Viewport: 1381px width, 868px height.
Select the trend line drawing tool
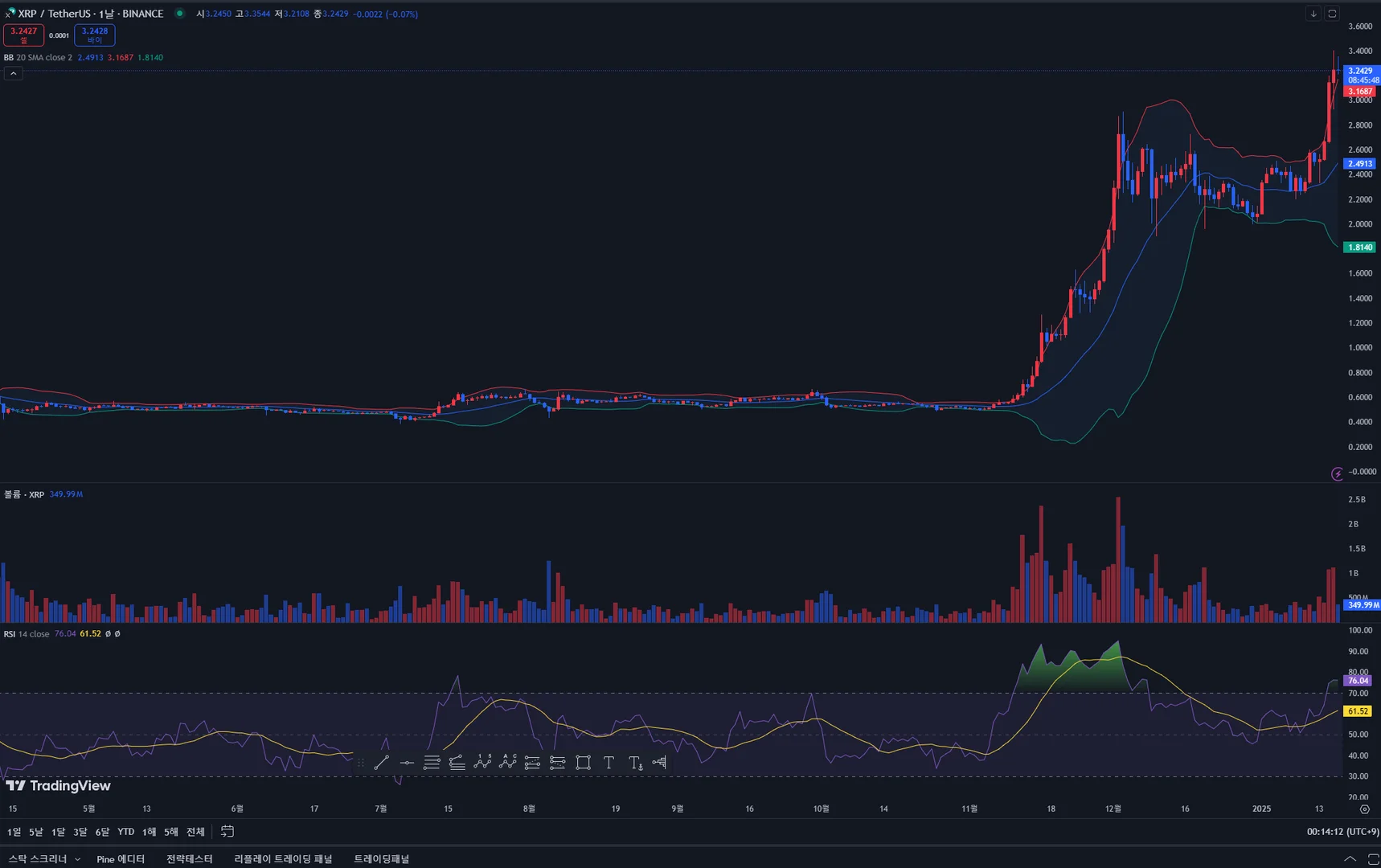coord(382,763)
